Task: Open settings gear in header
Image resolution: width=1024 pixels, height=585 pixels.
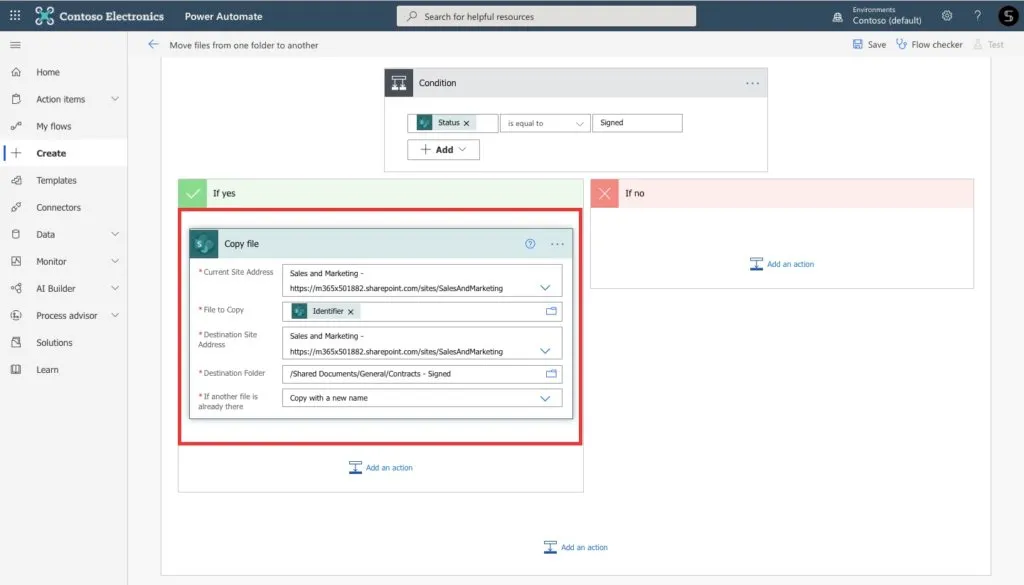Action: click(947, 16)
